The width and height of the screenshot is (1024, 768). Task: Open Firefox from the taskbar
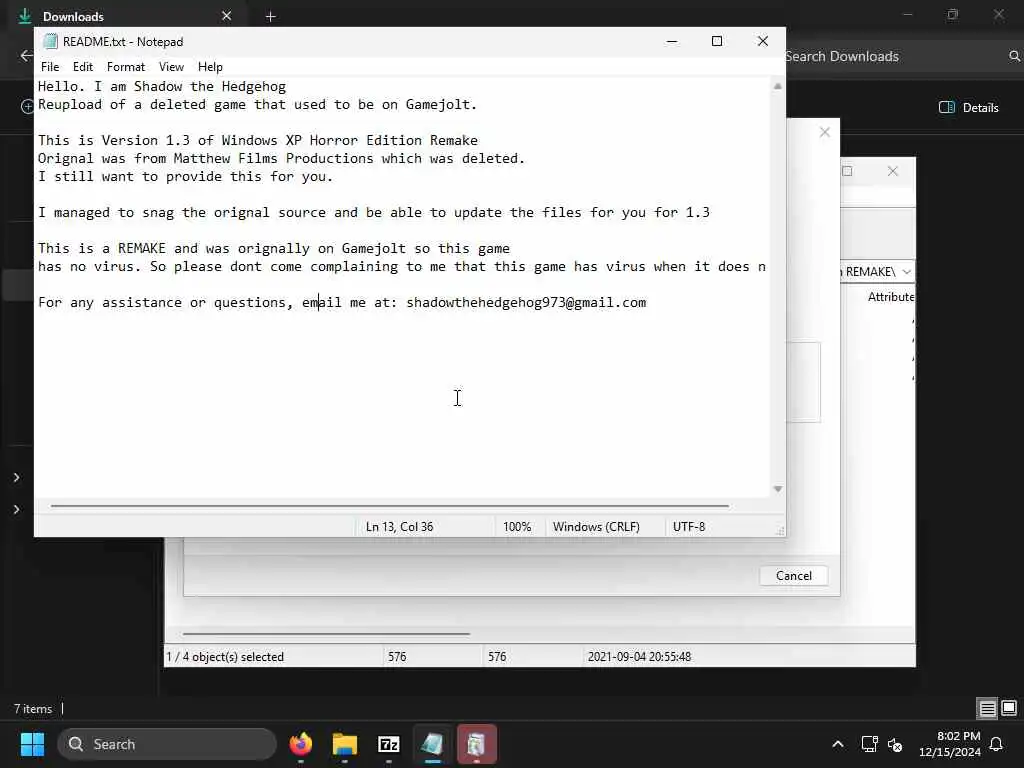(x=300, y=744)
